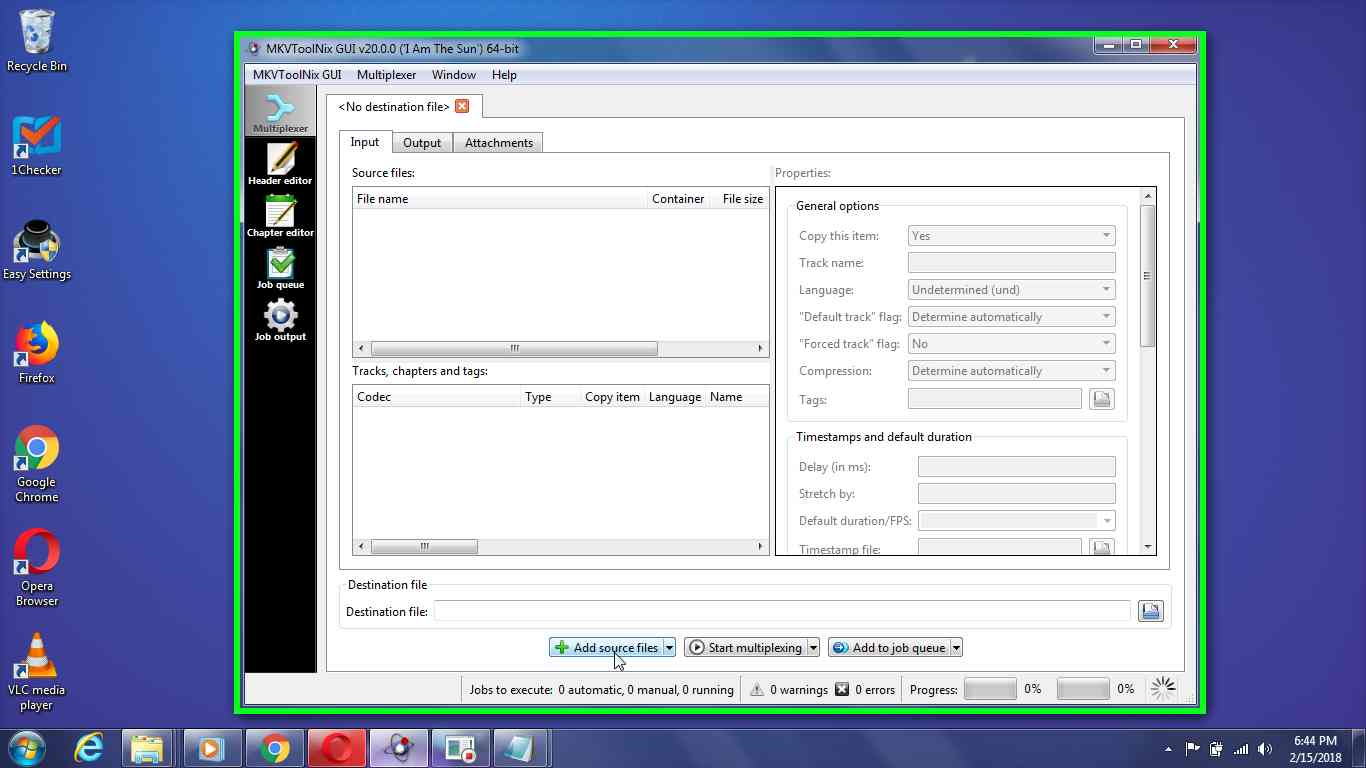The image size is (1366, 768).
Task: Open File Explorer from taskbar
Action: [x=146, y=748]
